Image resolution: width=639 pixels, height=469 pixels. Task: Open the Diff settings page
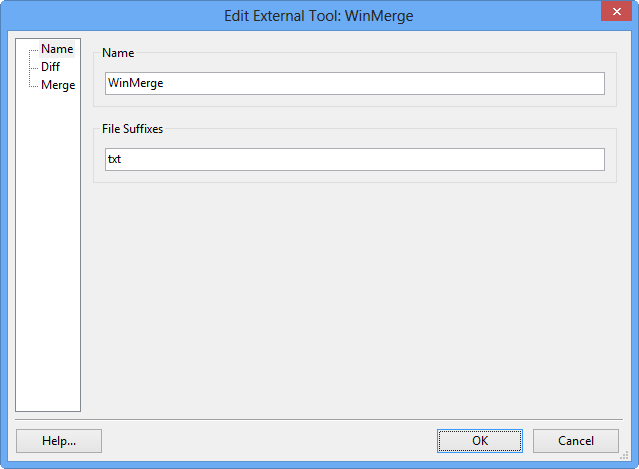(x=50, y=67)
